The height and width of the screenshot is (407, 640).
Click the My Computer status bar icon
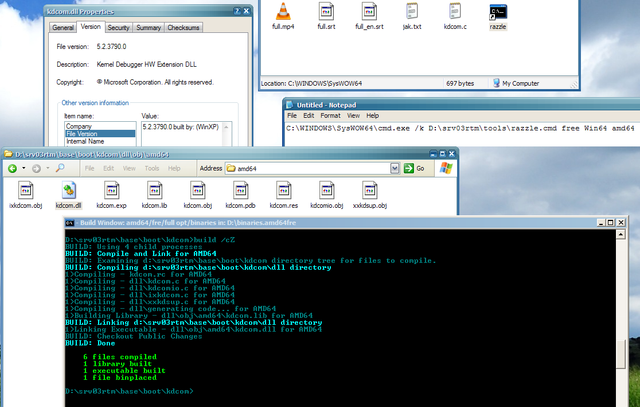[496, 83]
